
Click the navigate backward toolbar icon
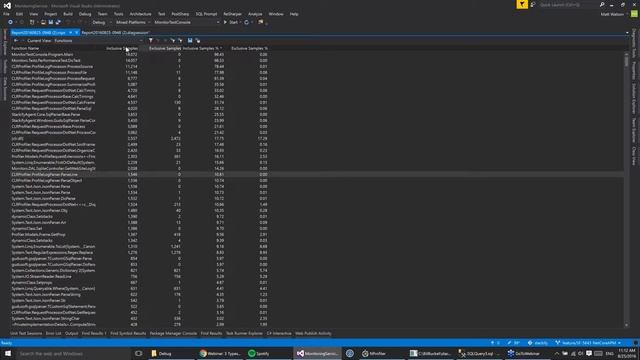pos(10,22)
